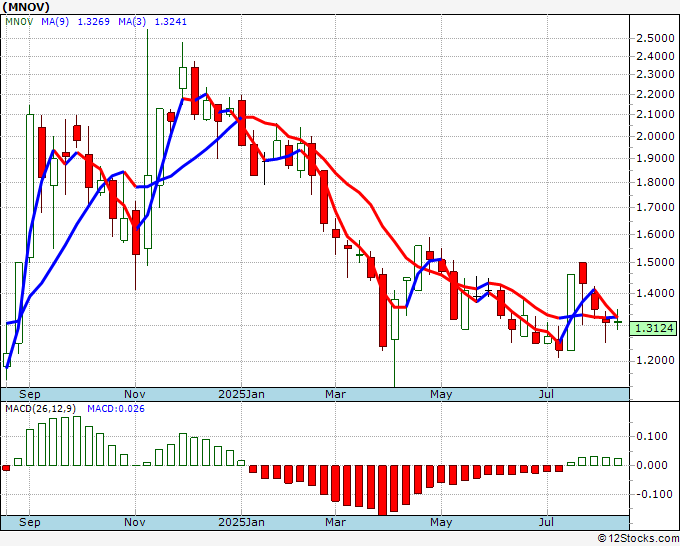Click Jul on the MACD time axis
Screen dimensions: 680x546
(546, 522)
